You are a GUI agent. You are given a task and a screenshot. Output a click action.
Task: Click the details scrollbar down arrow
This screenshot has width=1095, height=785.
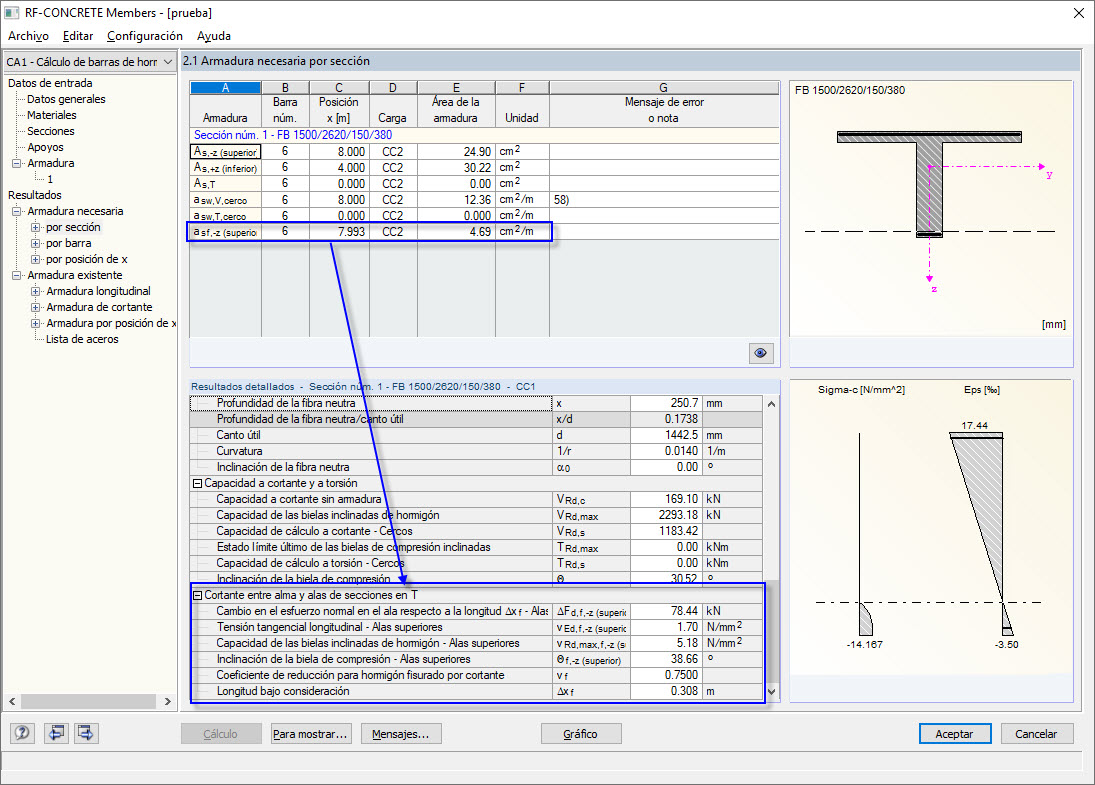pos(771,691)
